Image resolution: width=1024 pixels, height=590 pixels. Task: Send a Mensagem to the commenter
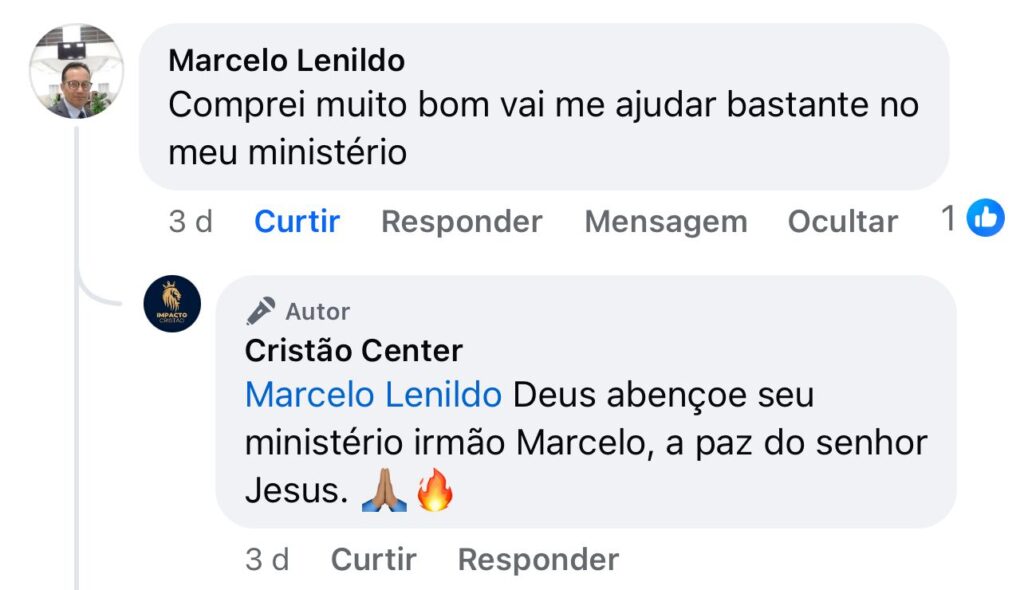point(665,221)
